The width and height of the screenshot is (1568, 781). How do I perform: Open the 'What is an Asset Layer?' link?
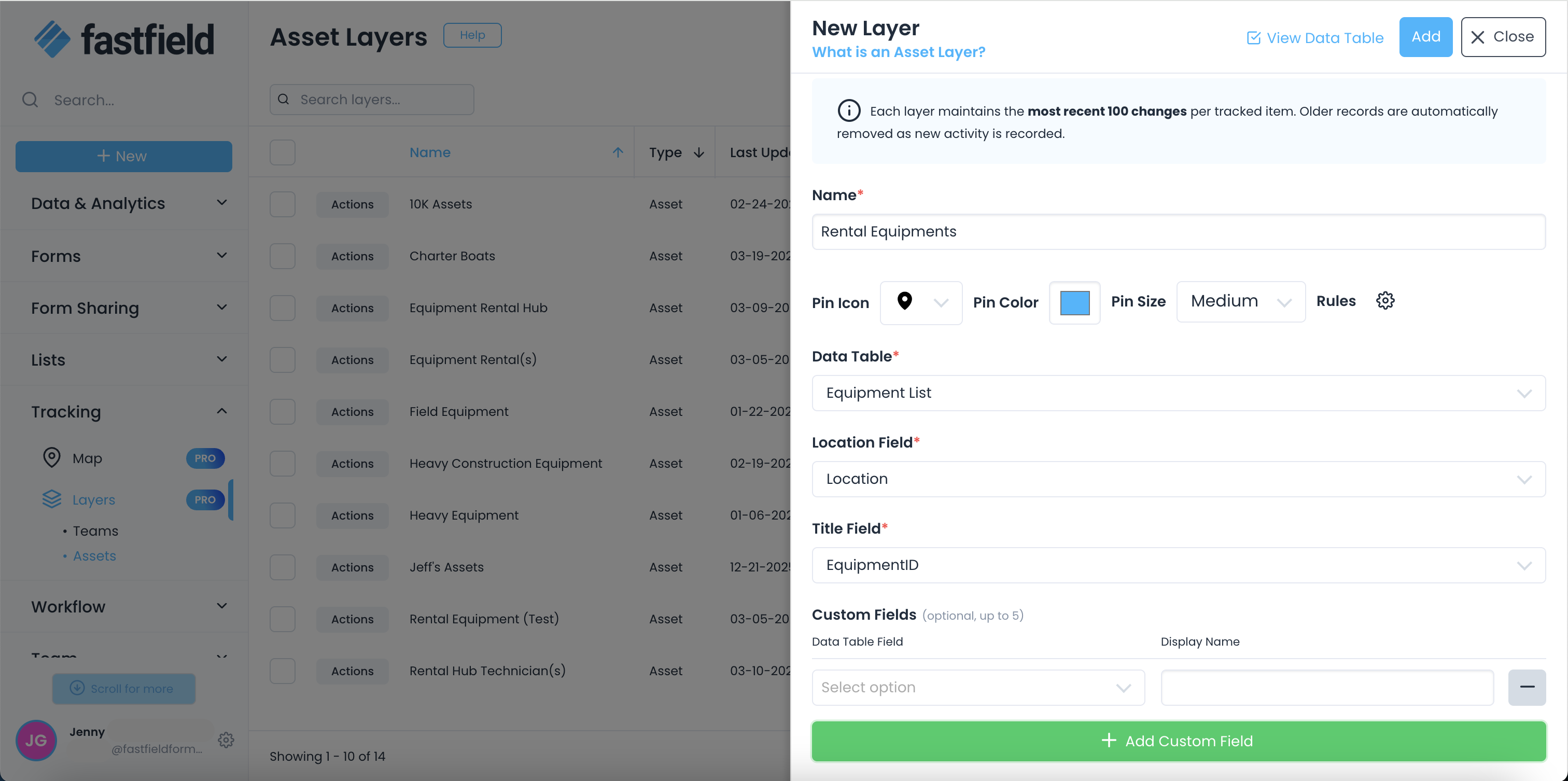tap(898, 52)
